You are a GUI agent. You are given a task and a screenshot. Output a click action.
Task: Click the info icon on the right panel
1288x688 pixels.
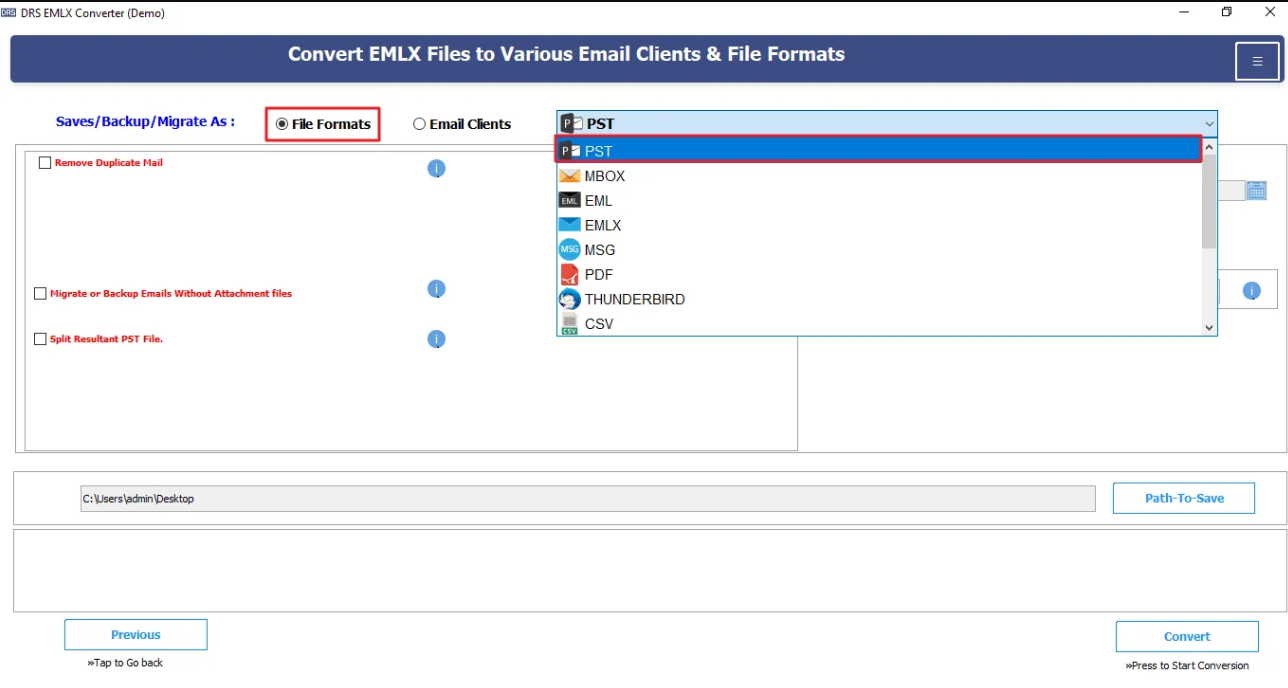[x=1251, y=289]
